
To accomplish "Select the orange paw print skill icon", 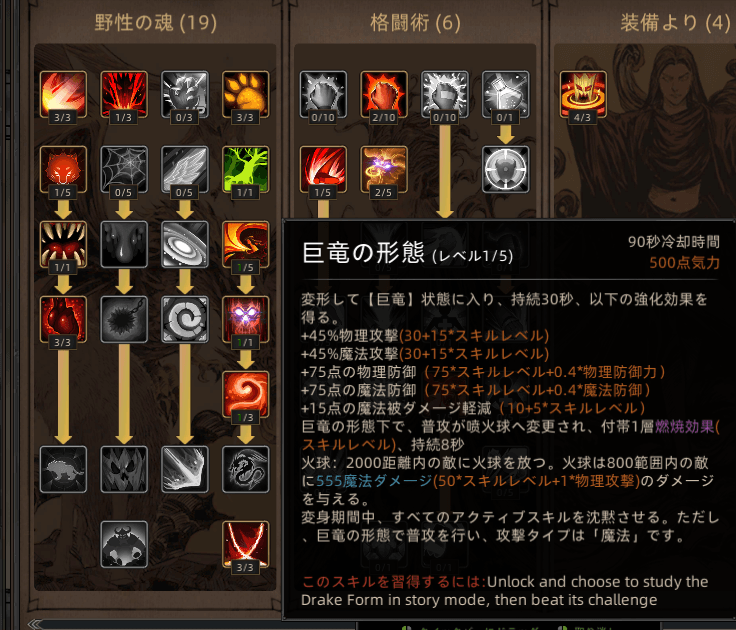I will coord(245,94).
